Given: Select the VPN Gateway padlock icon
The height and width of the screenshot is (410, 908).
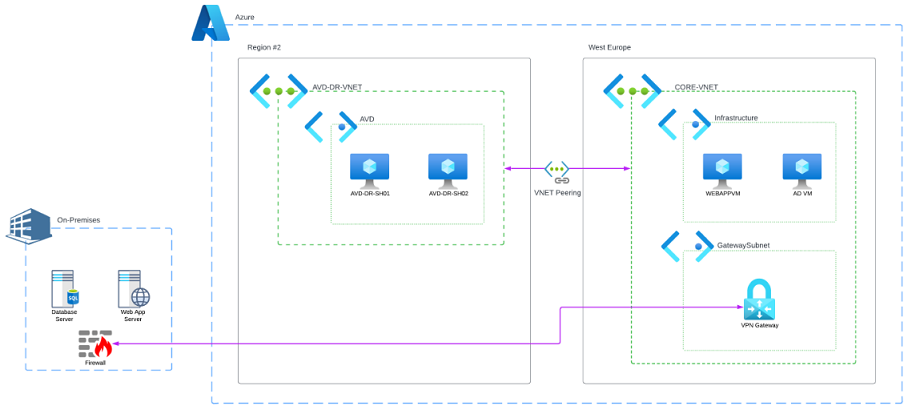Looking at the screenshot, I should [759, 299].
